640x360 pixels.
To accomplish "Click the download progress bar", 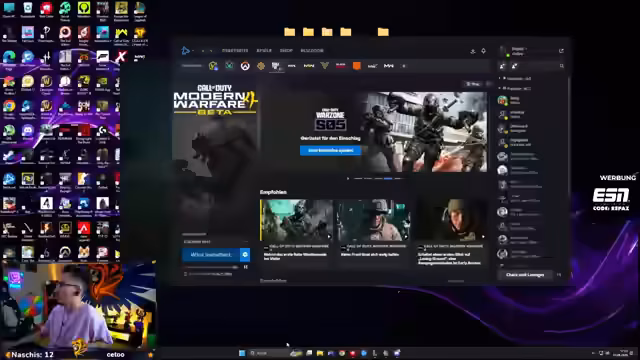I will [210, 267].
